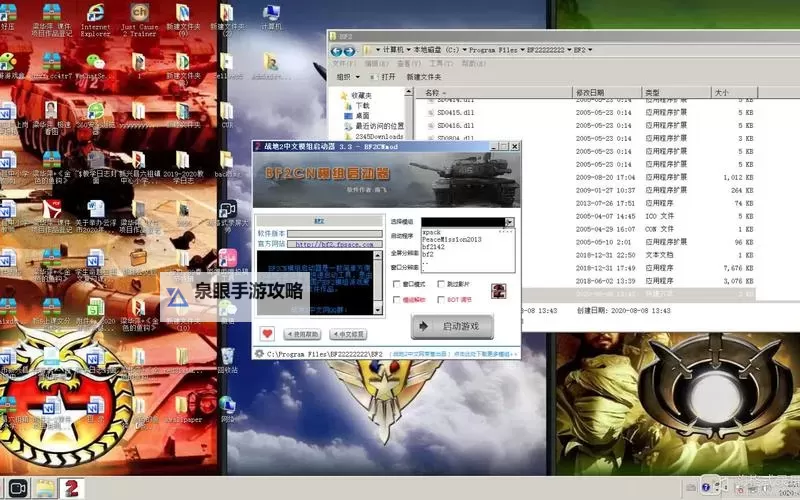Tick the red checkbox below 窗口模式
Screen dimensions: 800x500
[x=396, y=300]
